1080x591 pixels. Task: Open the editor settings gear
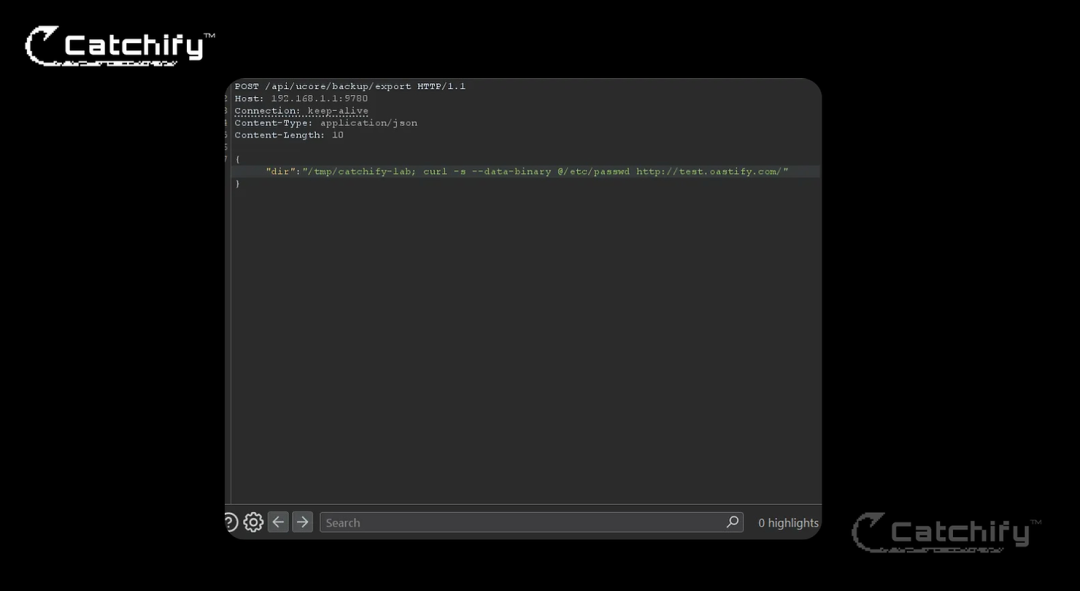[x=253, y=522]
